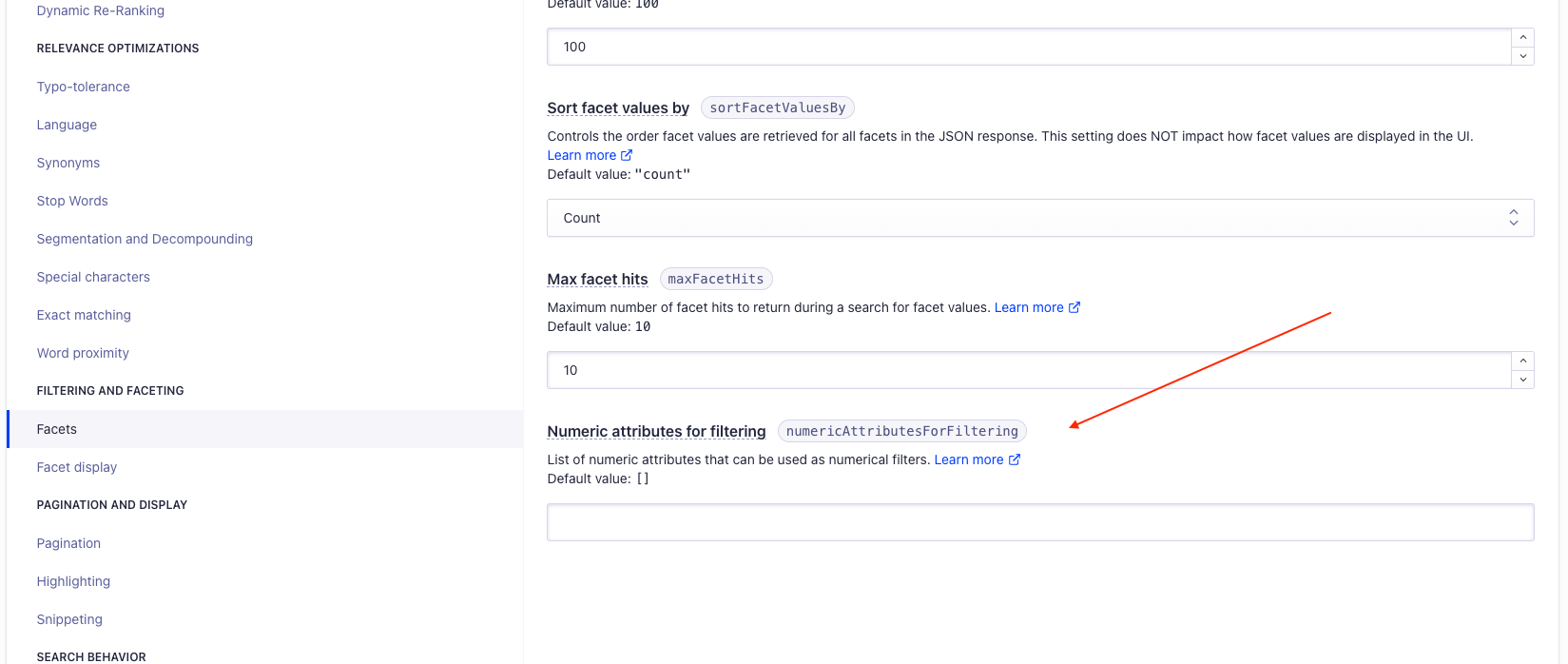Click the top numeric field showing 100

[1029, 47]
